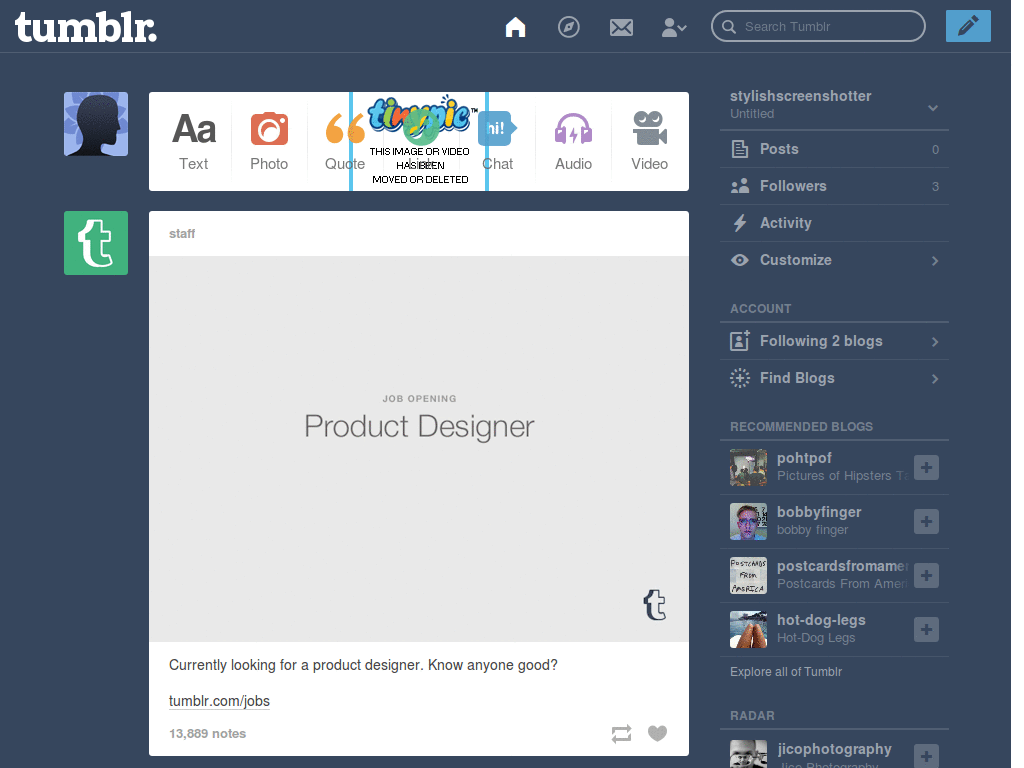Open the Inbox envelope icon
Viewport: 1024px width, 768px height.
coord(621,27)
